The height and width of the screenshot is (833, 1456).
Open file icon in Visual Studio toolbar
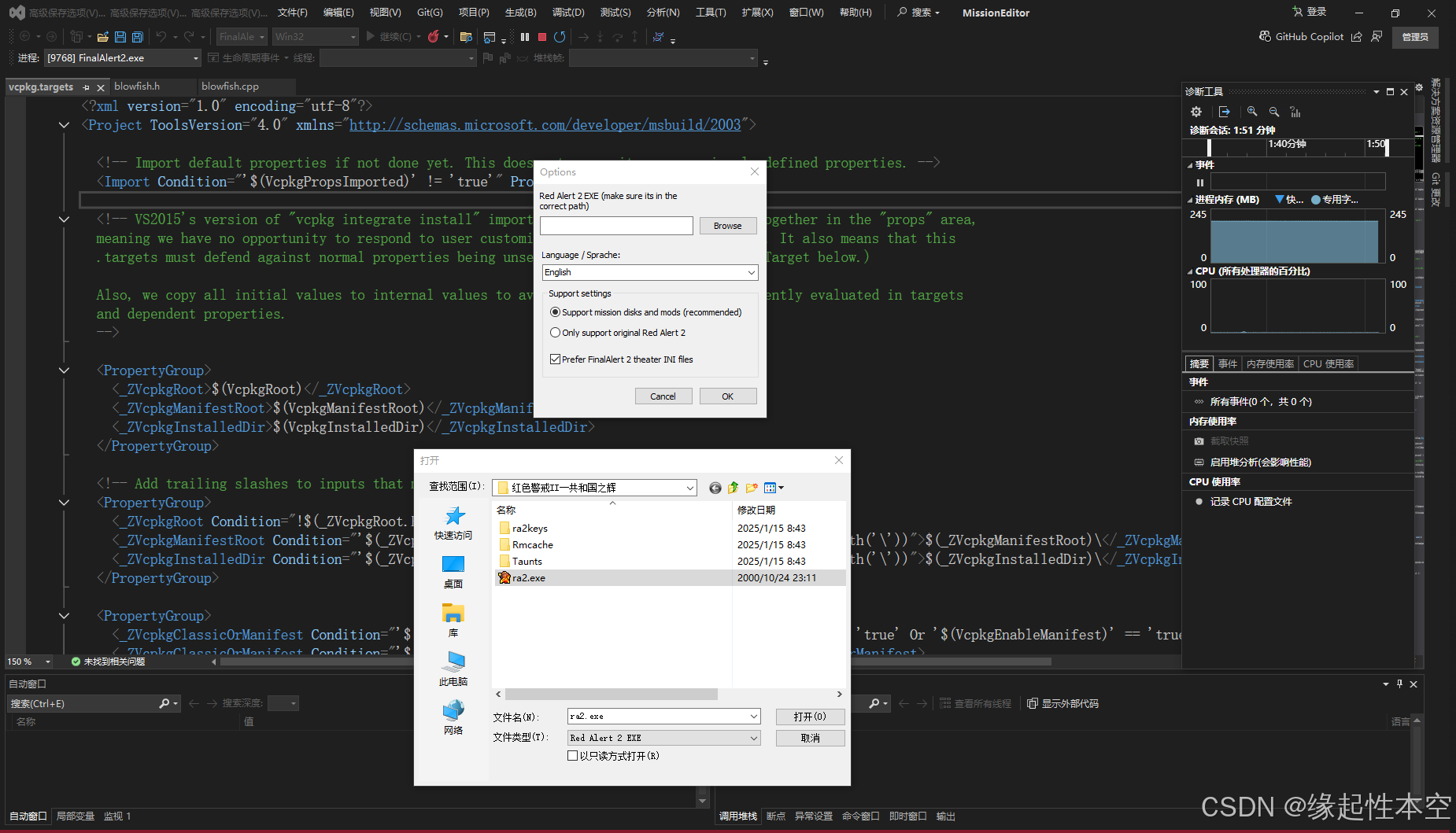(x=103, y=37)
